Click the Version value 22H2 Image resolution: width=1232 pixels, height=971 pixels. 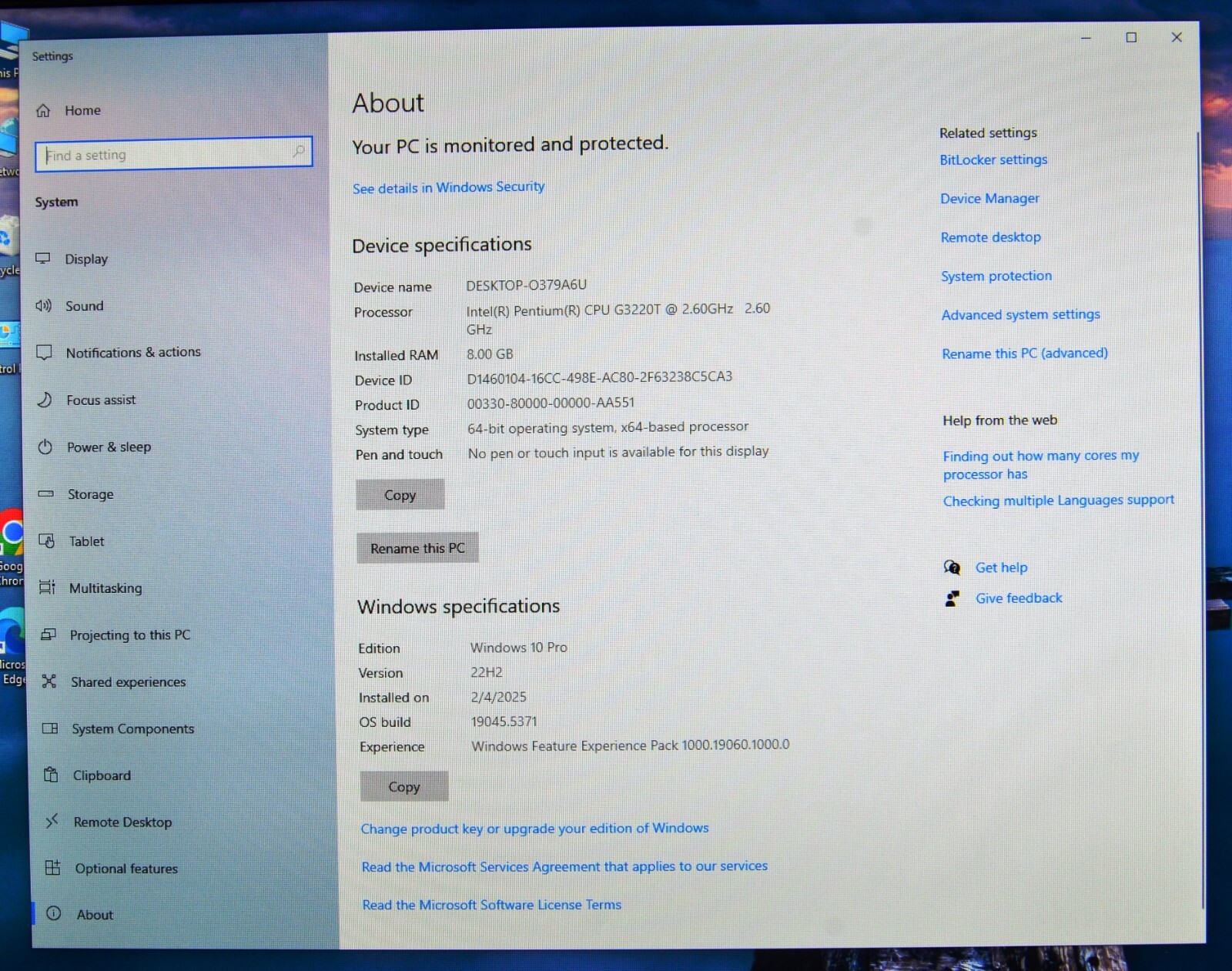[487, 672]
